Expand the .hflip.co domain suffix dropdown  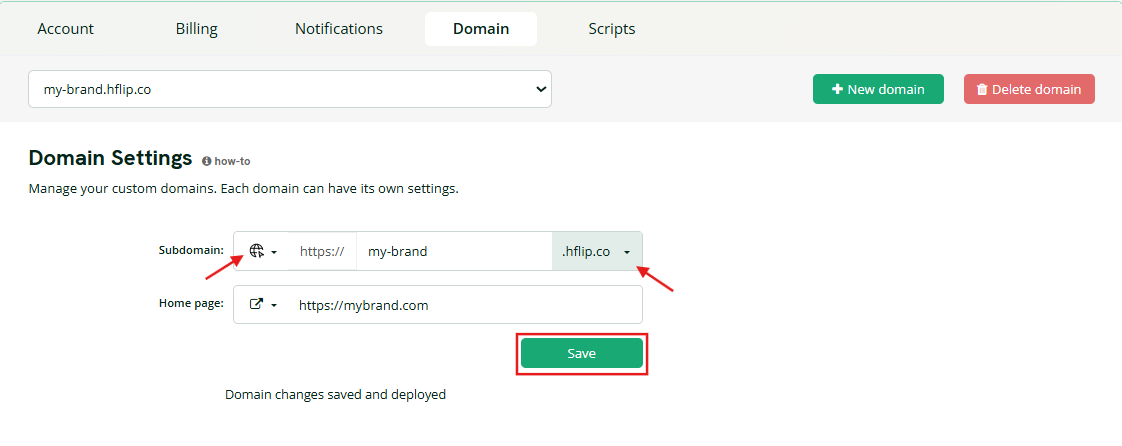(597, 251)
